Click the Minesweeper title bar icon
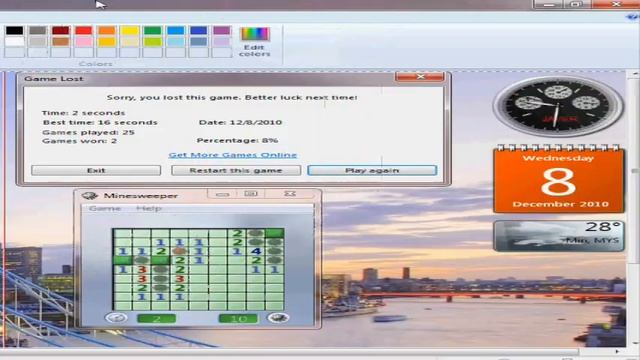Viewport: 640px width, 360px height. tap(90, 196)
